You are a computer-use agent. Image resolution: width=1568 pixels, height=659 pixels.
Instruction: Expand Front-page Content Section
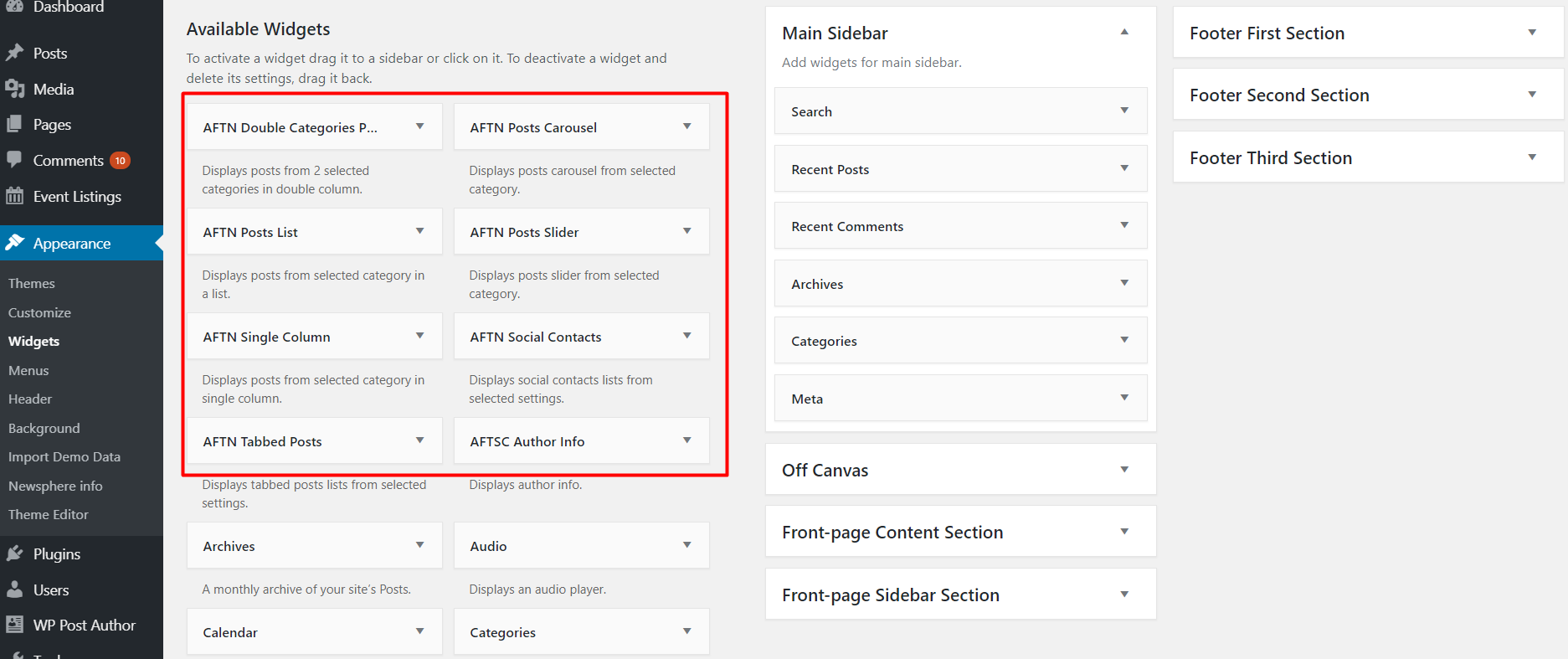[1125, 532]
